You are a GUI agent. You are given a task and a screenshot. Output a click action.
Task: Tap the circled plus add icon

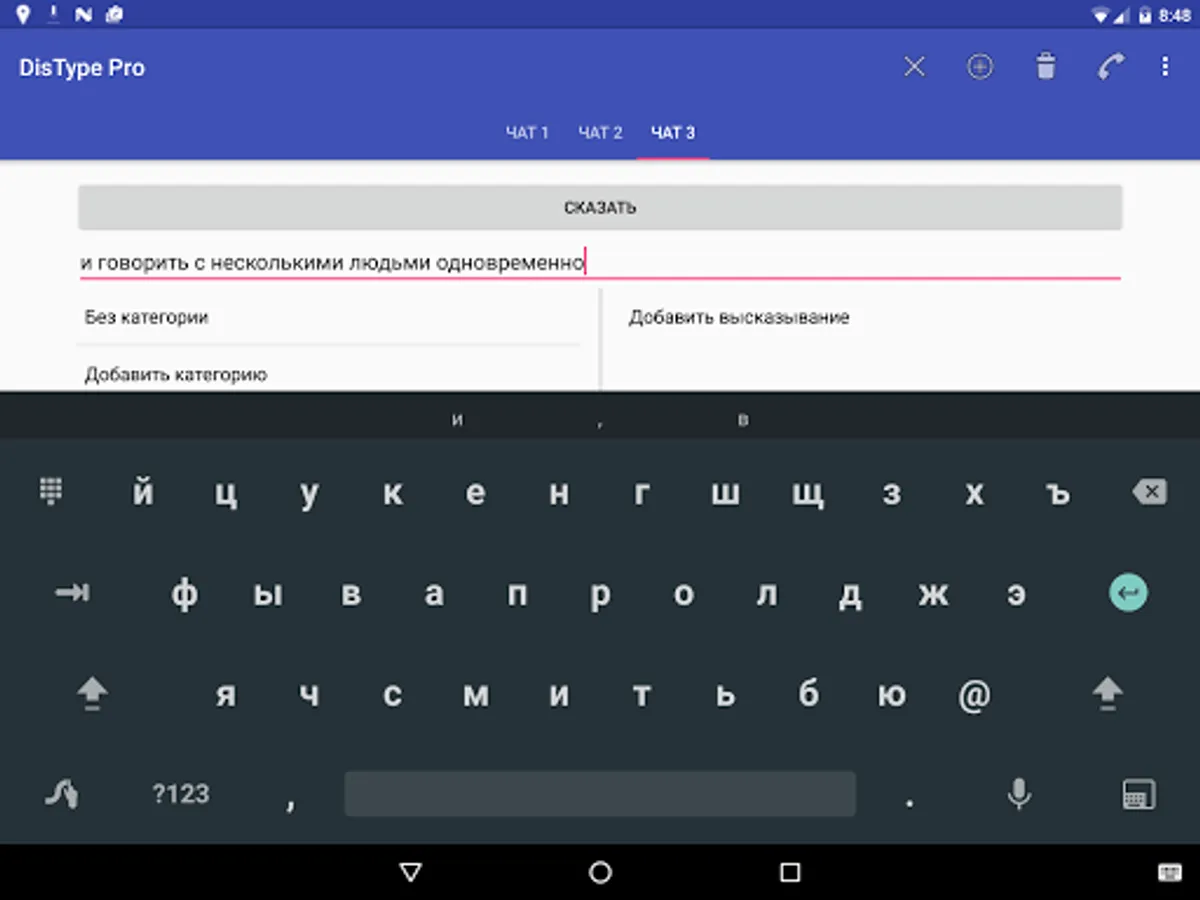980,67
